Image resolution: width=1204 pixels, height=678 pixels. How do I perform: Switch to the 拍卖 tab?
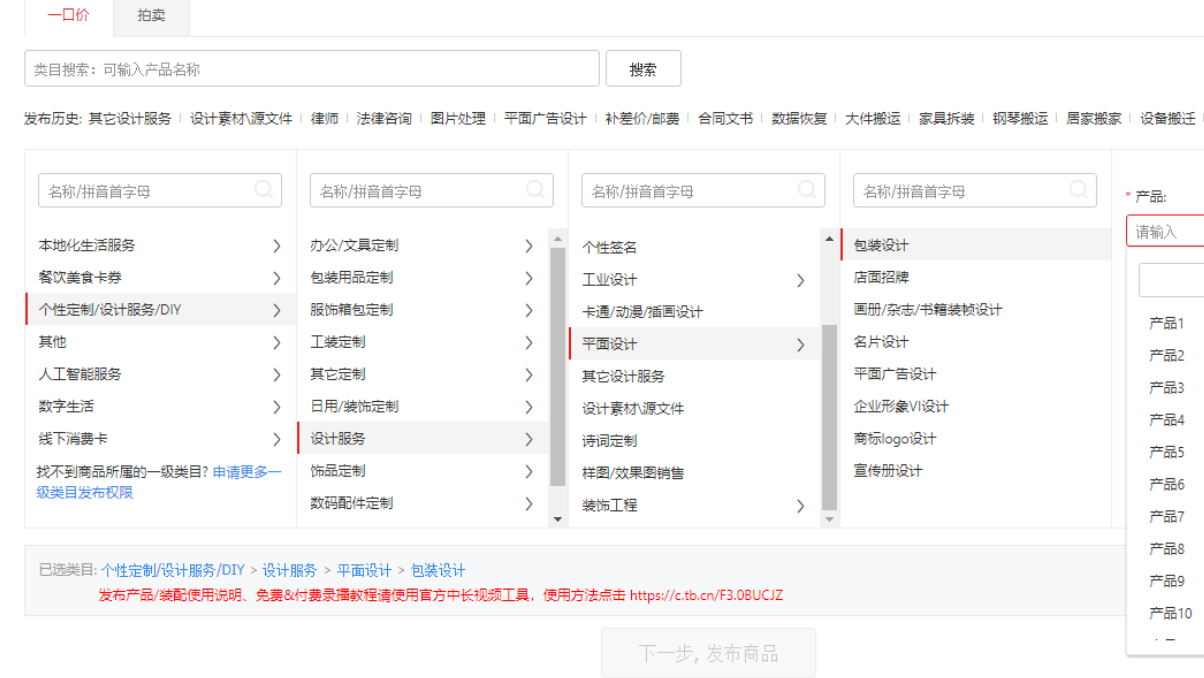(x=151, y=15)
